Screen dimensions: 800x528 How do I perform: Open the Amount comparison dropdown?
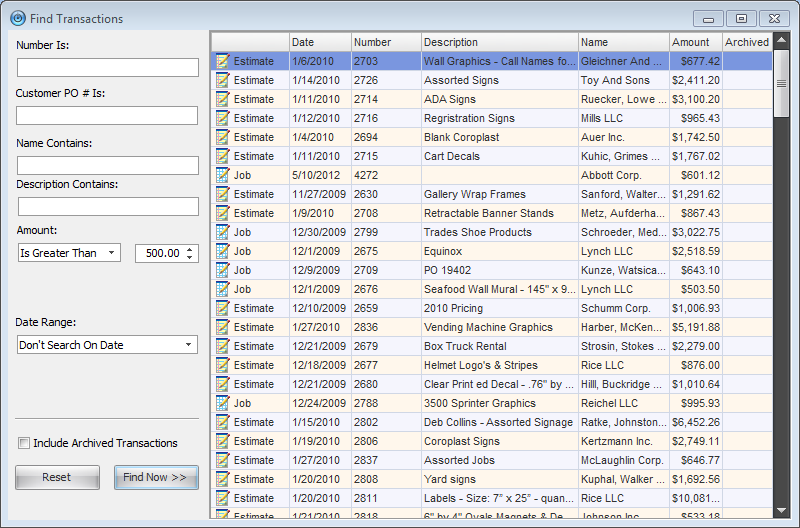tap(68, 253)
